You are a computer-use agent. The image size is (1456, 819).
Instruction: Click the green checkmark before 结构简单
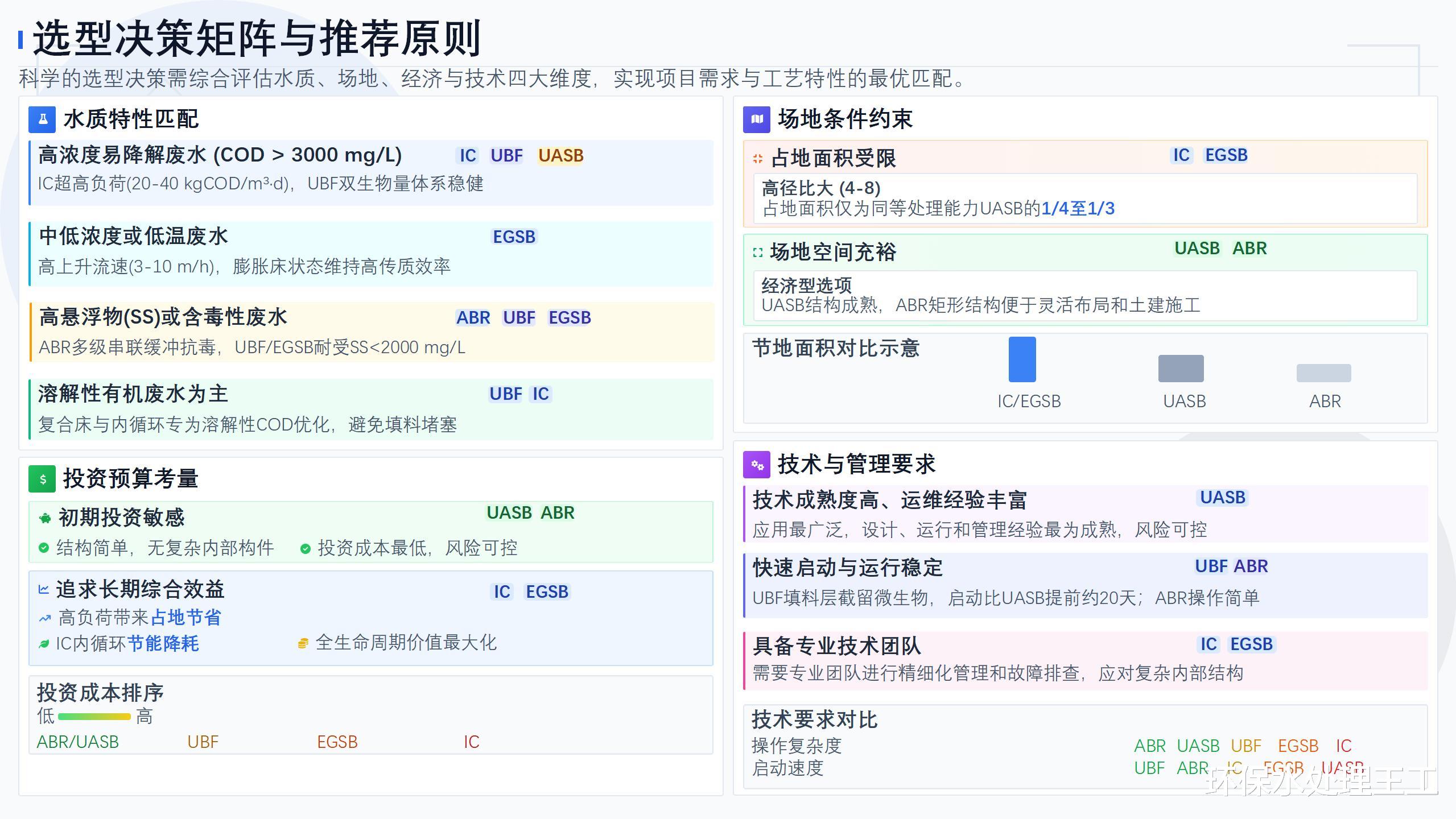(43, 548)
